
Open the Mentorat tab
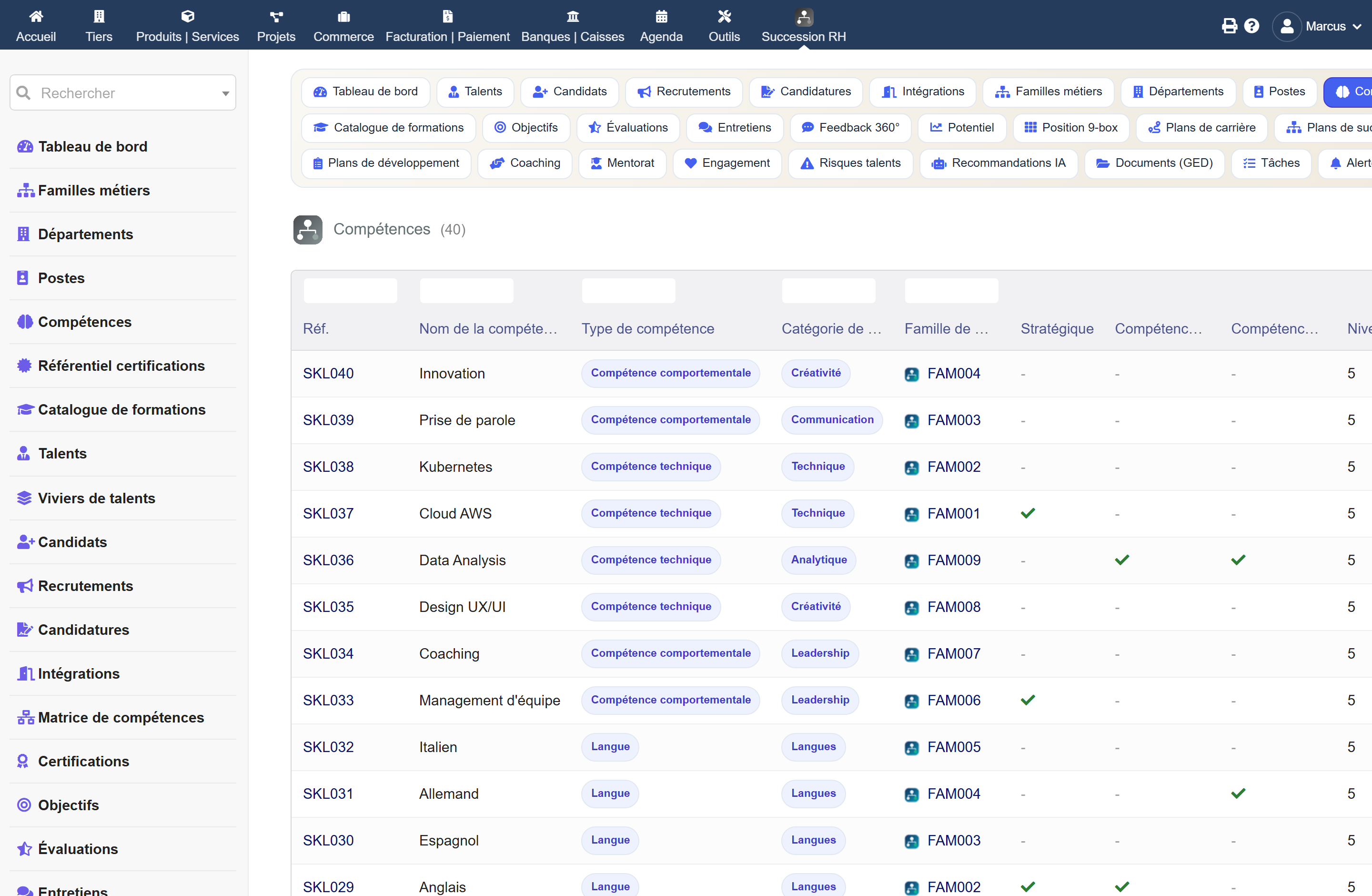[x=622, y=163]
